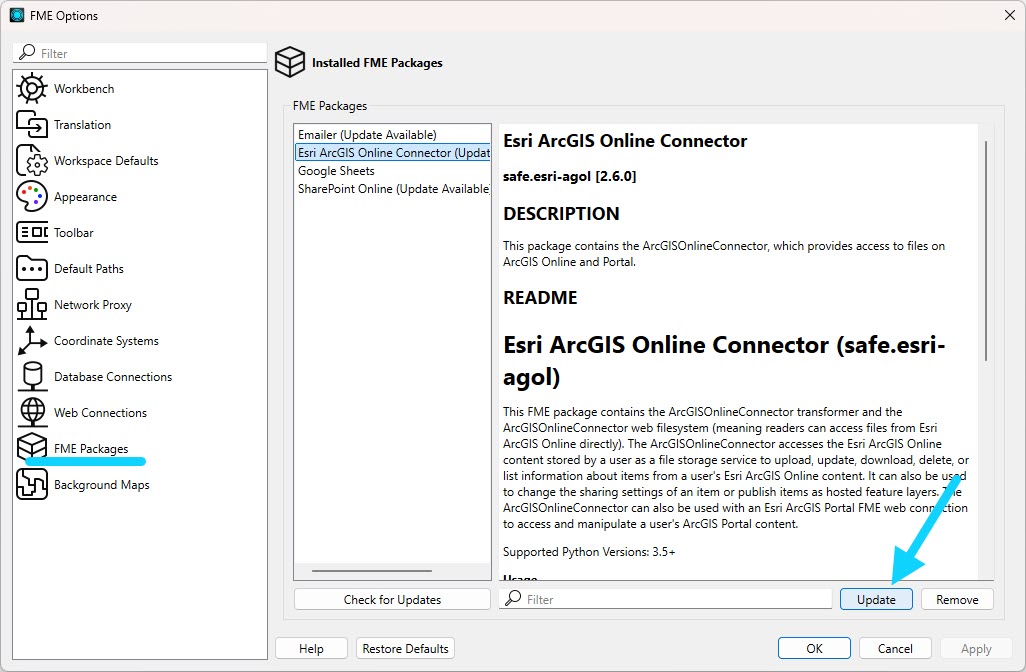This screenshot has height=672, width=1026.
Task: Open Default Paths settings
Action: click(88, 268)
